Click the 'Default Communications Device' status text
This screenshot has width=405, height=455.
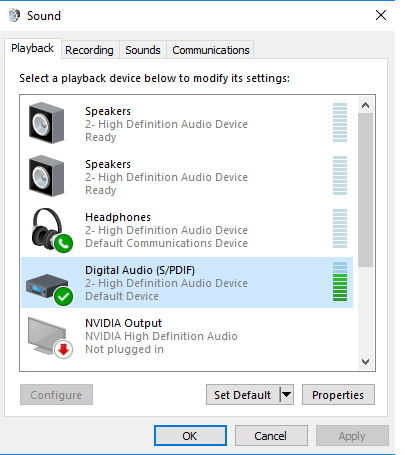[x=166, y=243]
